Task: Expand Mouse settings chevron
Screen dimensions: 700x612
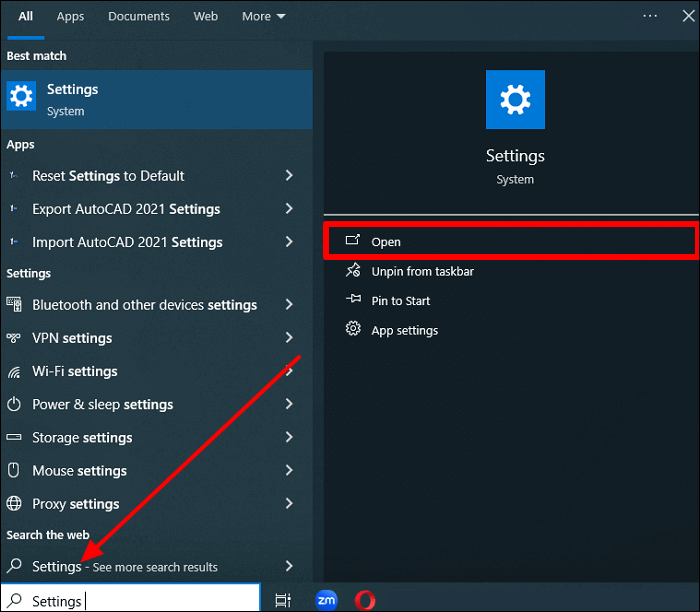Action: click(289, 470)
